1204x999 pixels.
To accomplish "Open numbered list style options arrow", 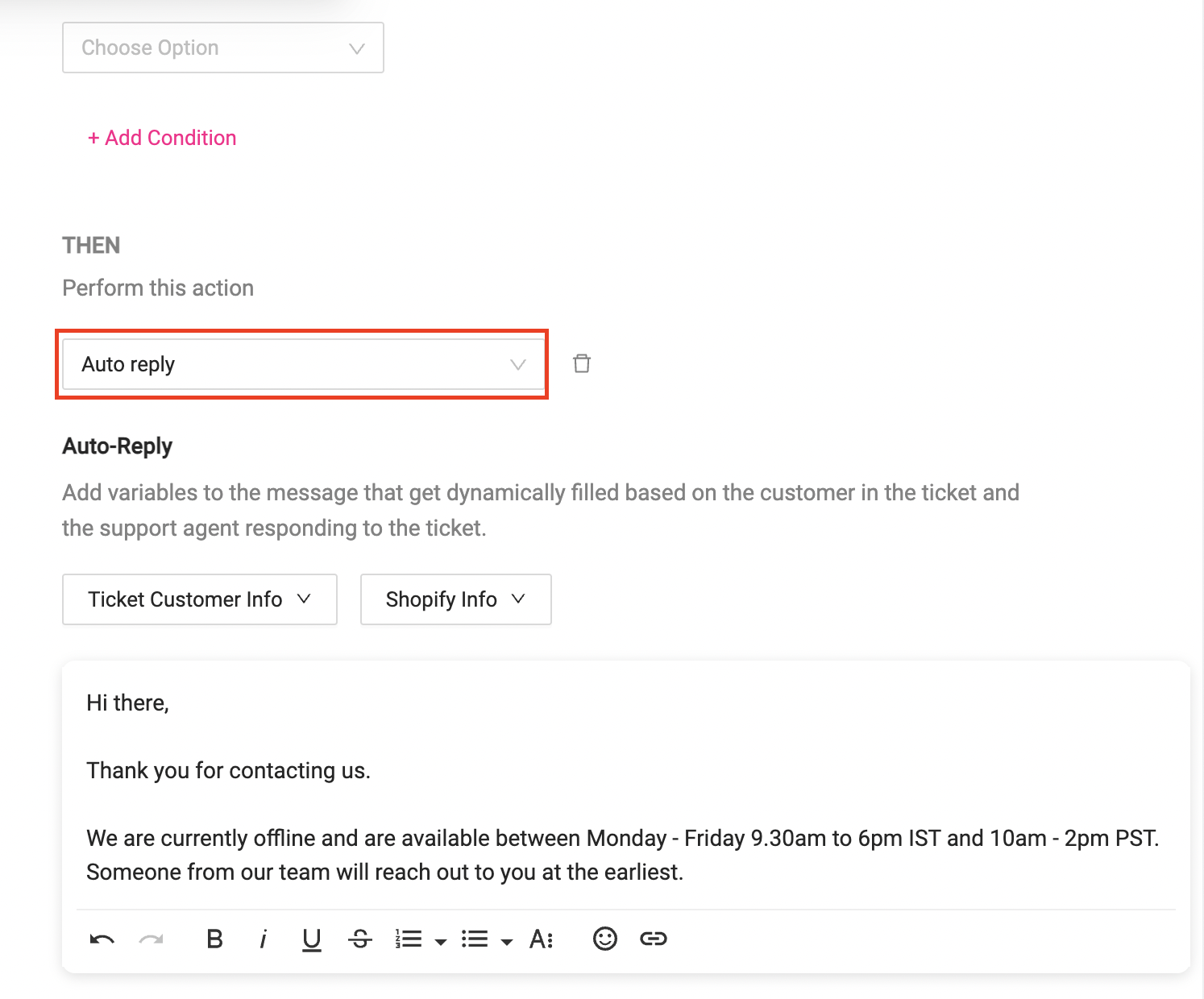I will (441, 941).
